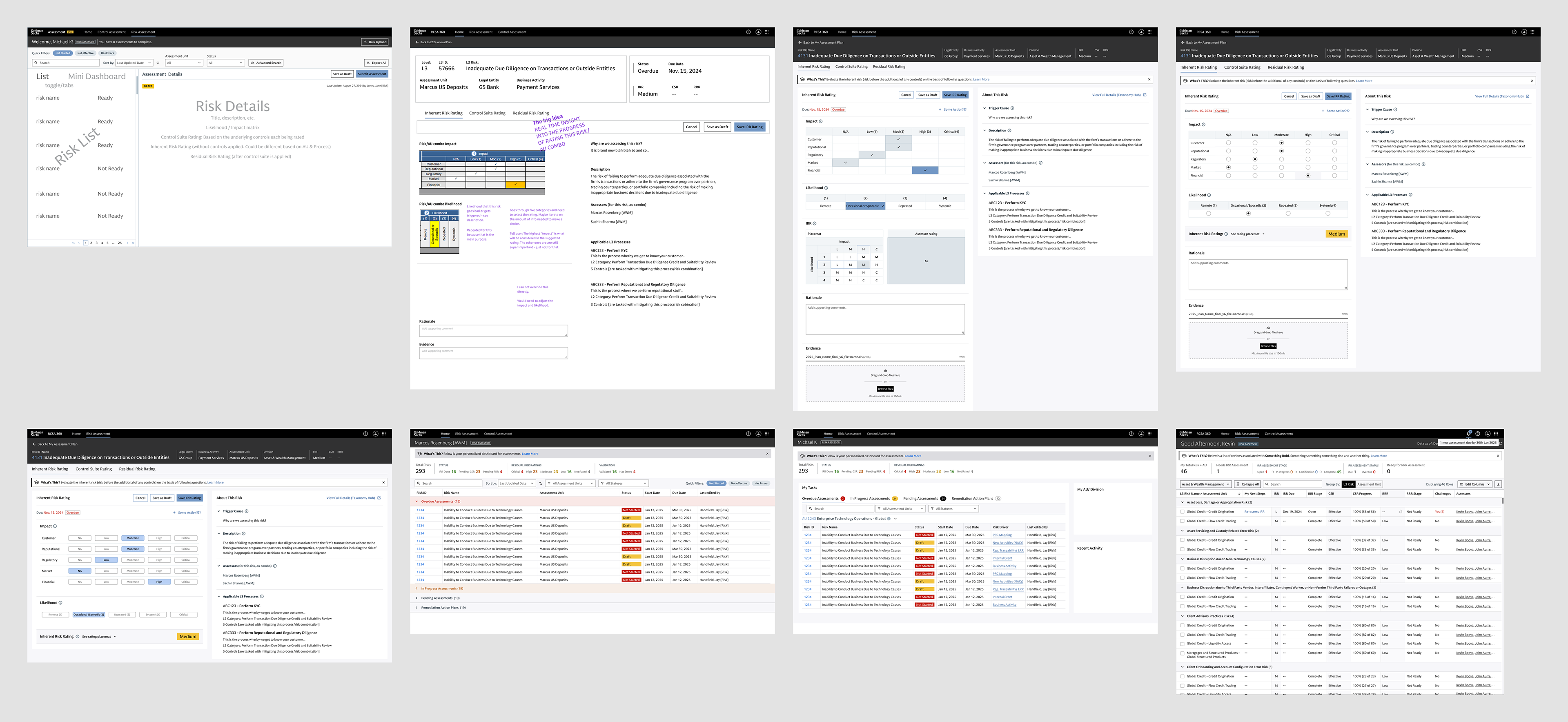
Task: Click back arrow to 2024 Annual Plan
Action: point(418,42)
